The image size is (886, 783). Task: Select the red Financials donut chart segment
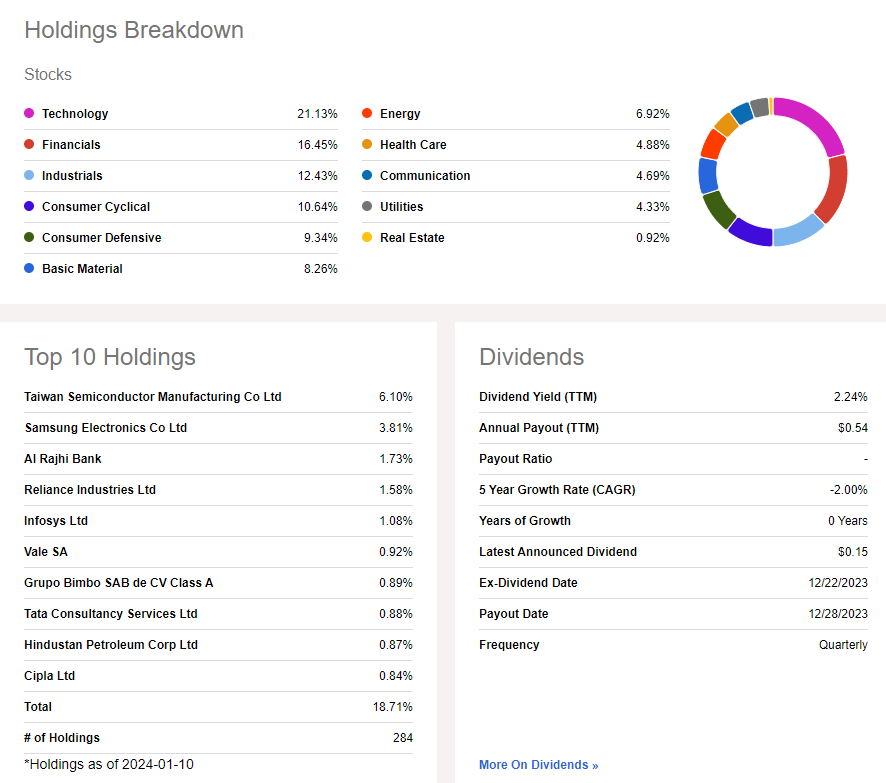[834, 190]
